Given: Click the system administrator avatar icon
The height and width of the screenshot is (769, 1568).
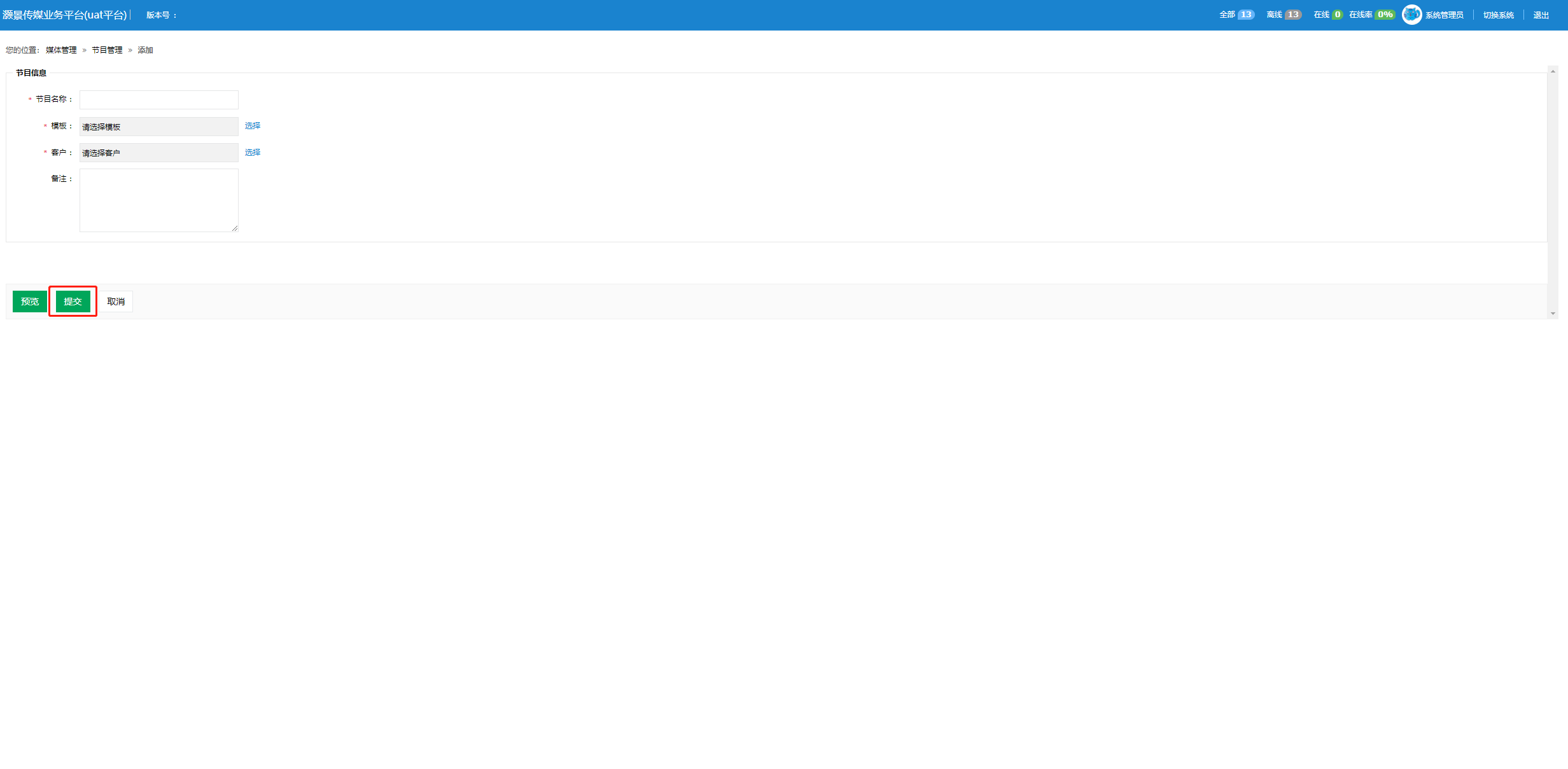Looking at the screenshot, I should [x=1411, y=15].
